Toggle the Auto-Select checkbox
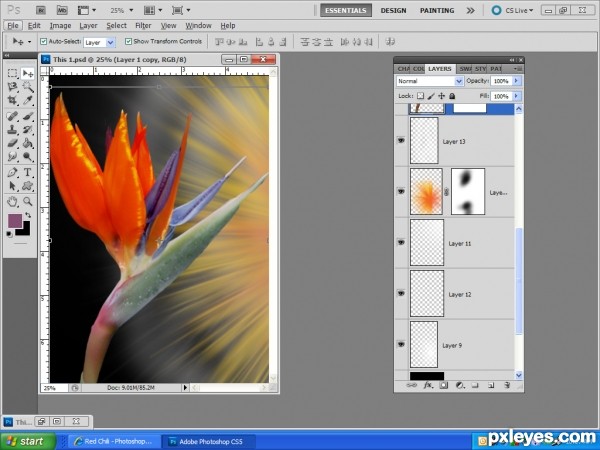 [44, 41]
